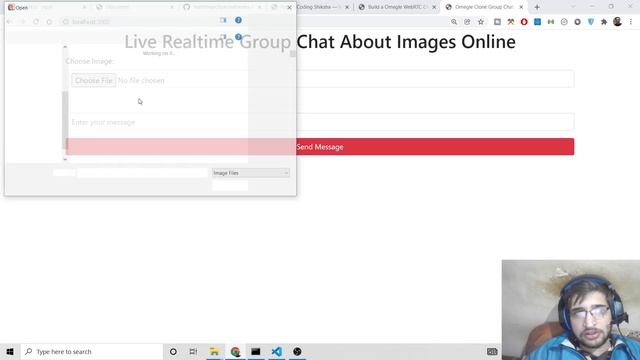Click the round face extension icon
640x360 pixels.
click(x=564, y=22)
